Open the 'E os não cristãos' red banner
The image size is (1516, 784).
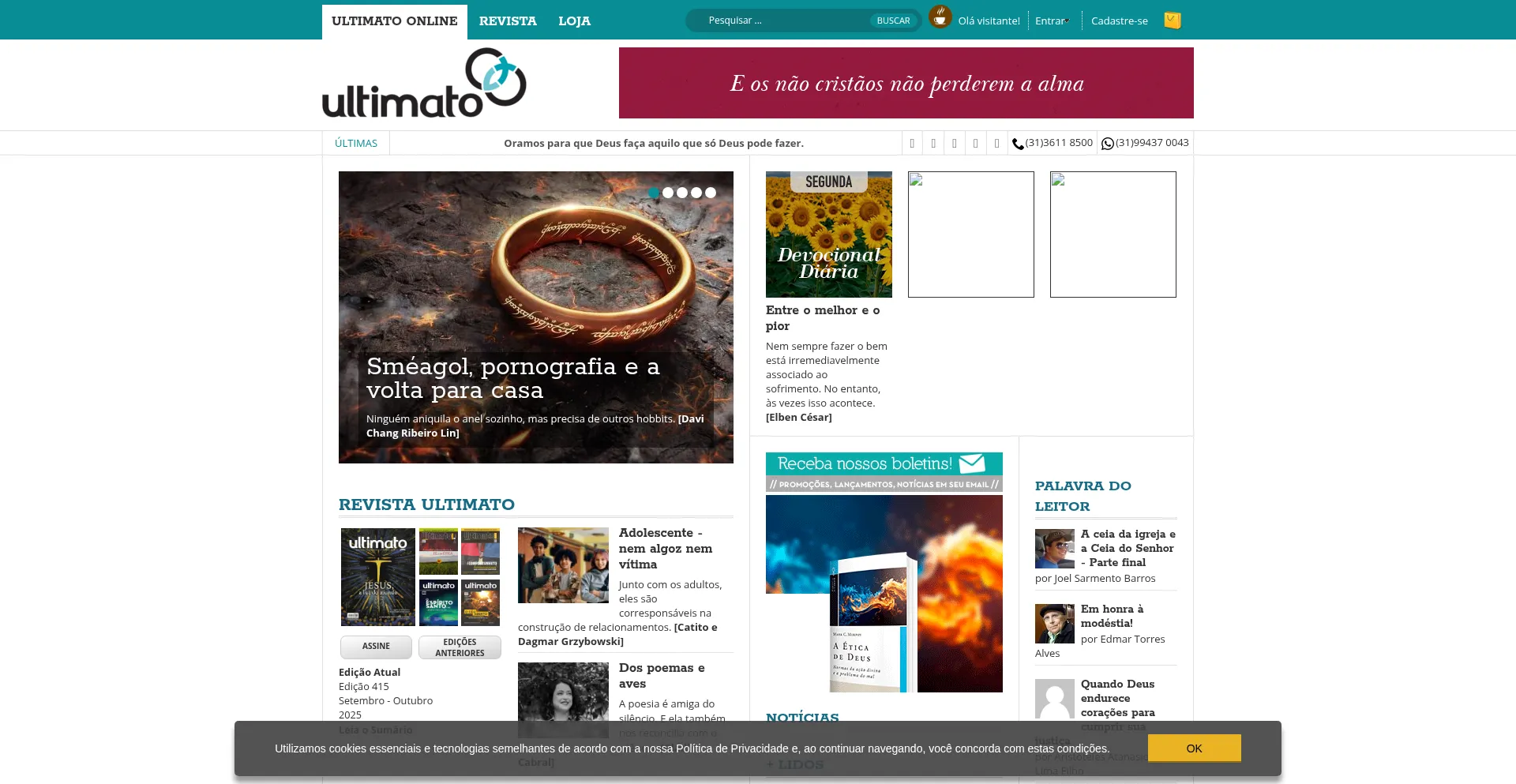(x=906, y=83)
